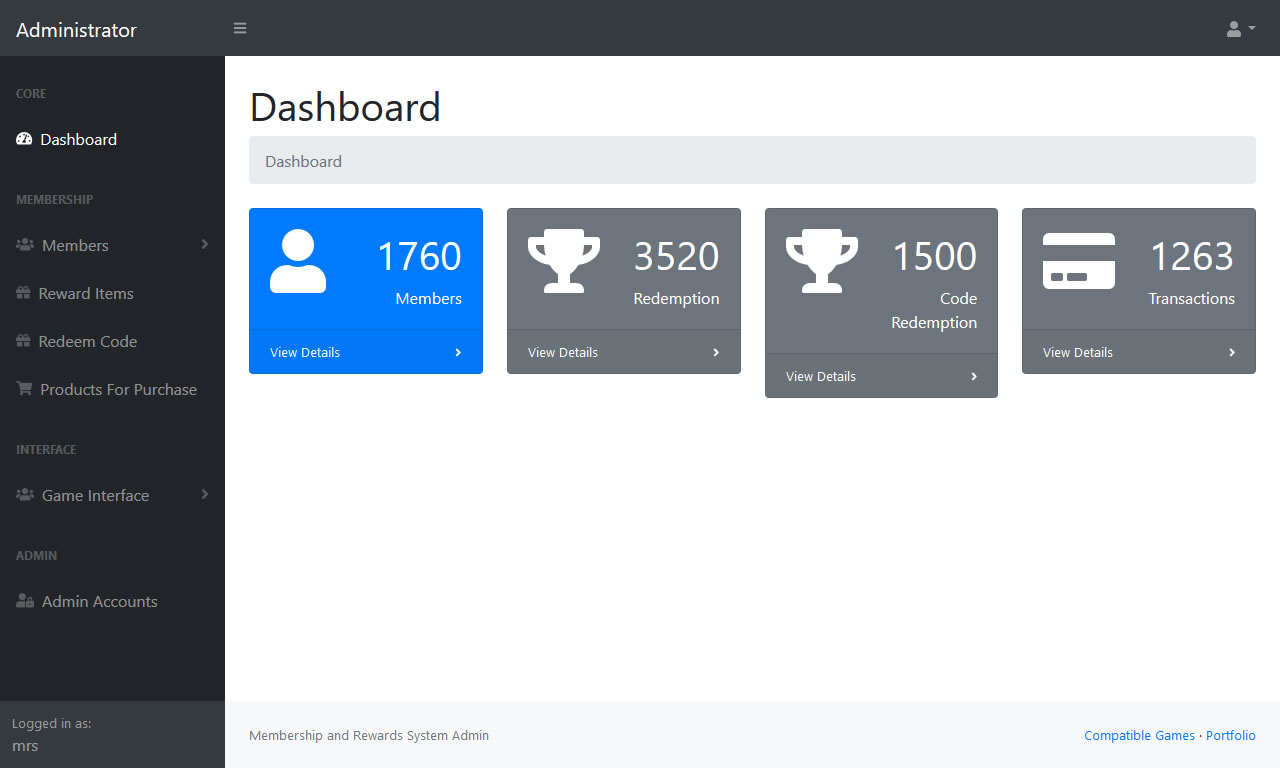Screen dimensions: 1280x768
Task: Open Compatible Games link in footer
Action: pos(1139,735)
